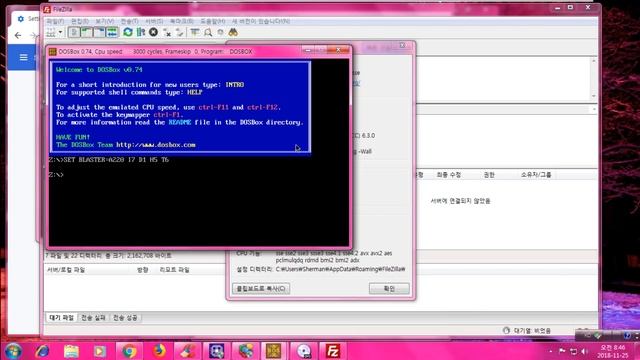Image resolution: width=640 pixels, height=360 pixels.
Task: Open the Windows Start menu
Action: tap(13, 351)
